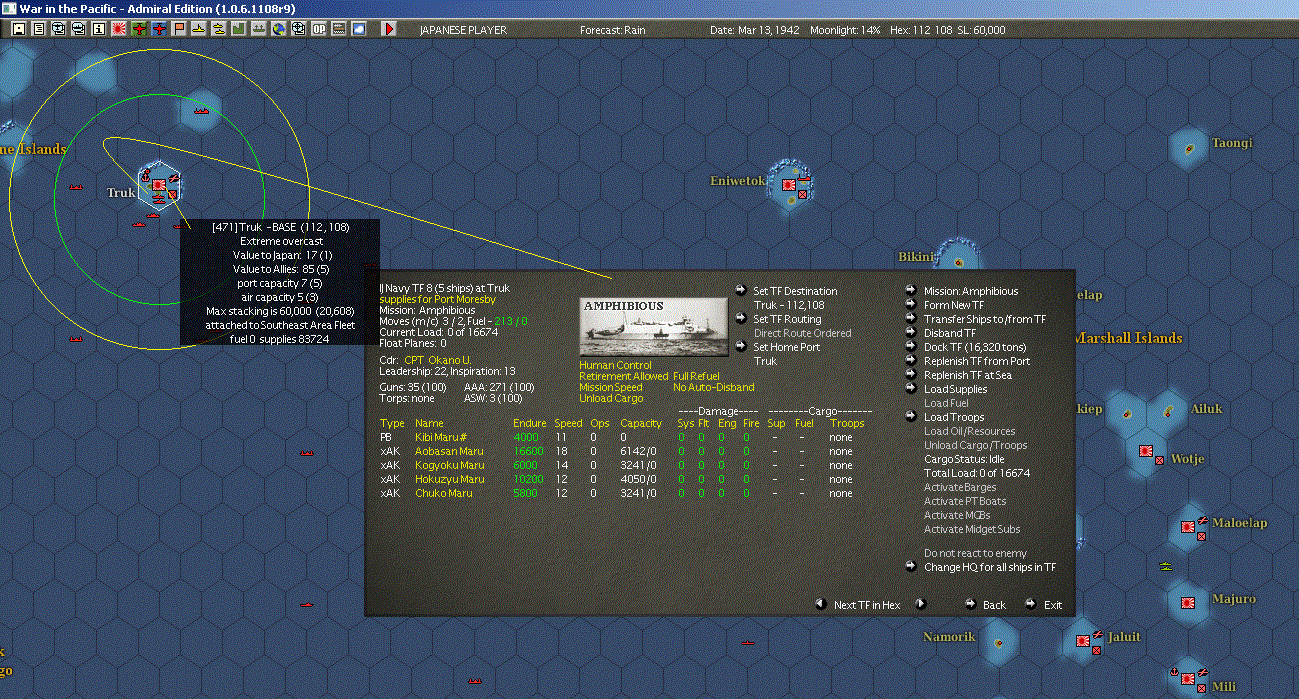
Task: Choose Transfer Ships to/from TF
Action: [985, 319]
